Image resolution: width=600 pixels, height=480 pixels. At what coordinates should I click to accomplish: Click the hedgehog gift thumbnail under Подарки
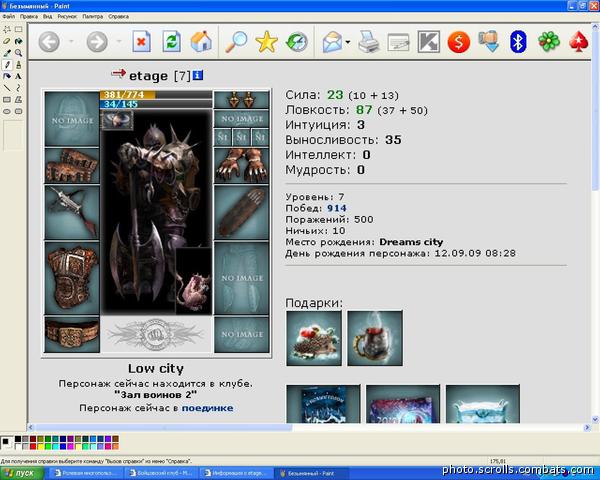point(314,338)
